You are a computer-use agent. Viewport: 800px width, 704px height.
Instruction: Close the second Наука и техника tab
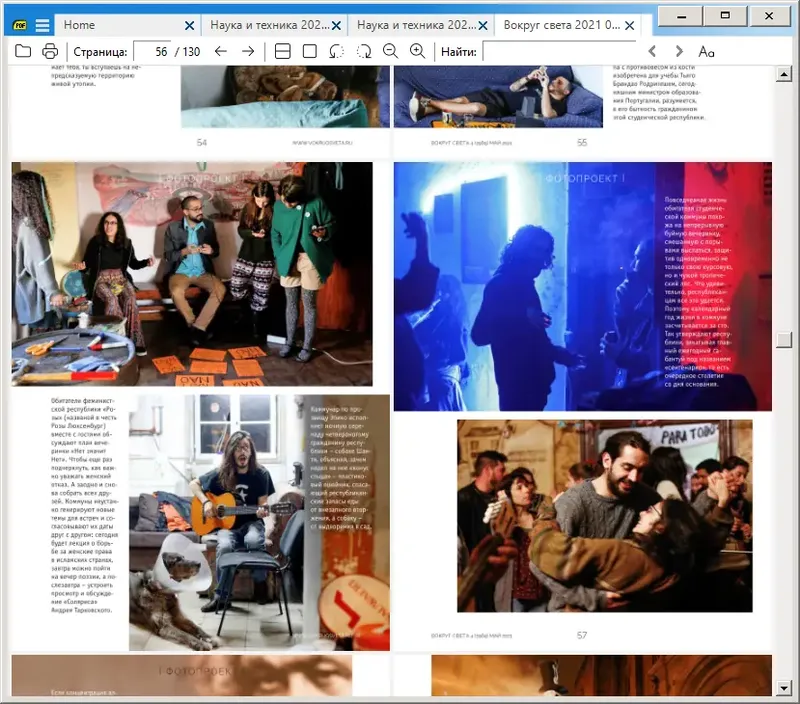click(x=483, y=26)
